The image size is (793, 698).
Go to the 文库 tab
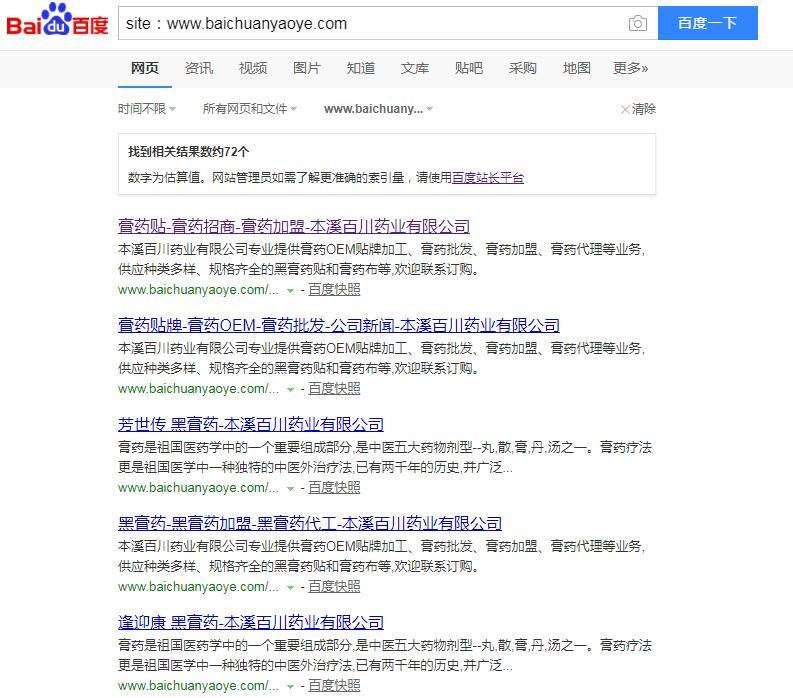(415, 68)
